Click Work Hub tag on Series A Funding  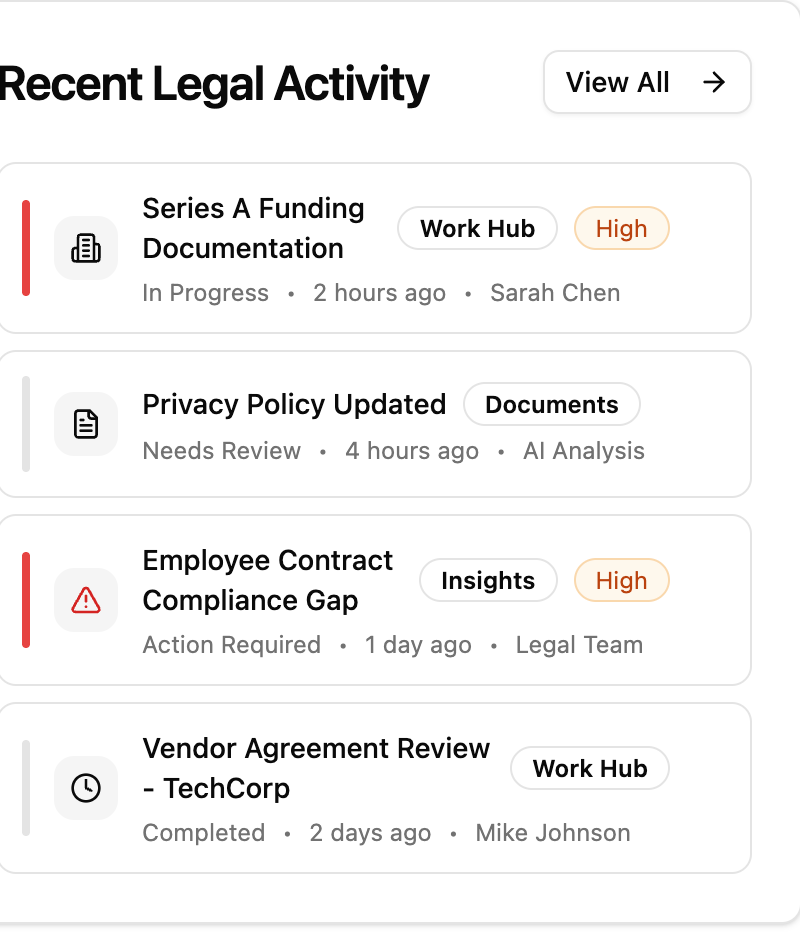477,229
